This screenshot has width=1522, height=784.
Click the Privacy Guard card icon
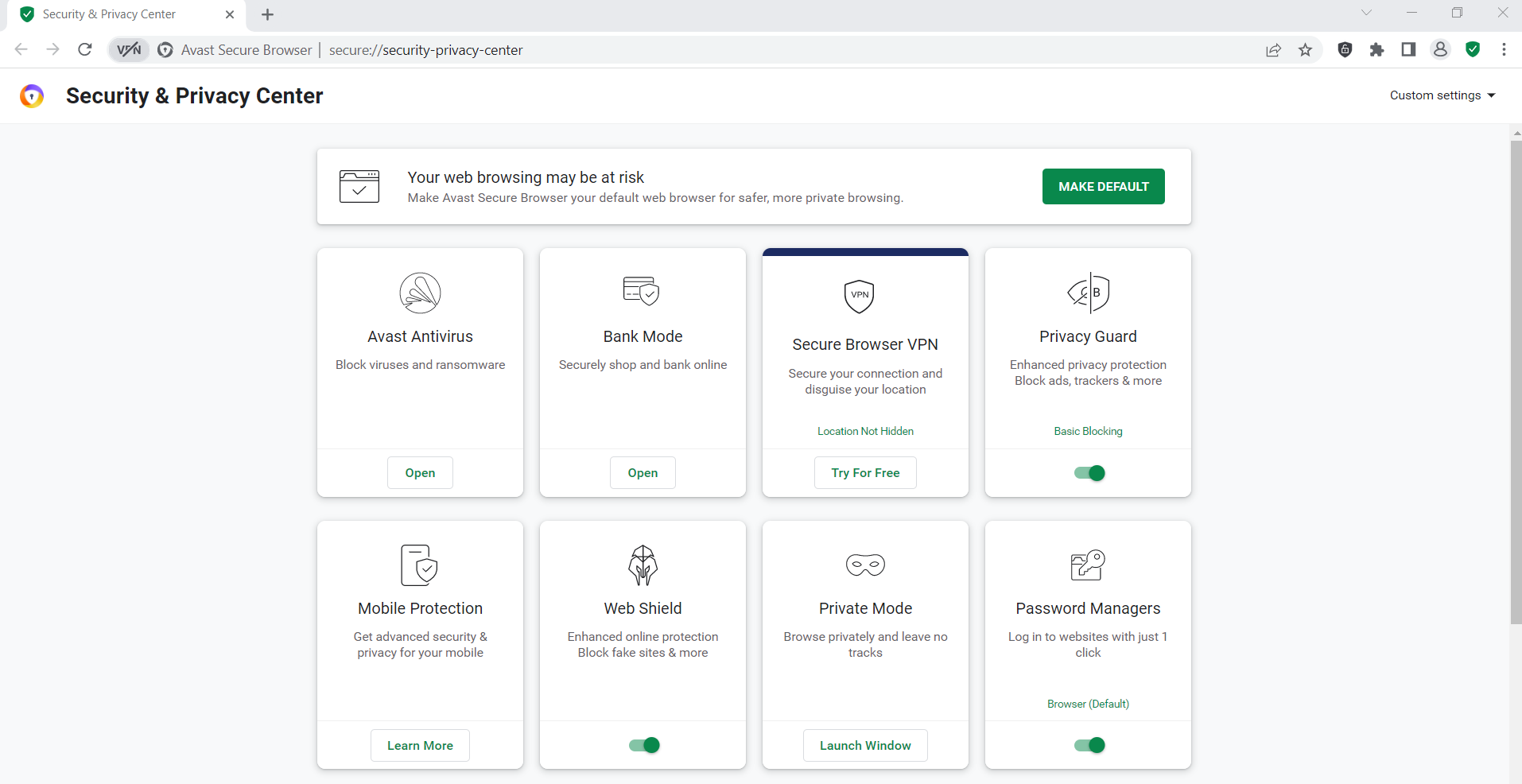coord(1088,293)
